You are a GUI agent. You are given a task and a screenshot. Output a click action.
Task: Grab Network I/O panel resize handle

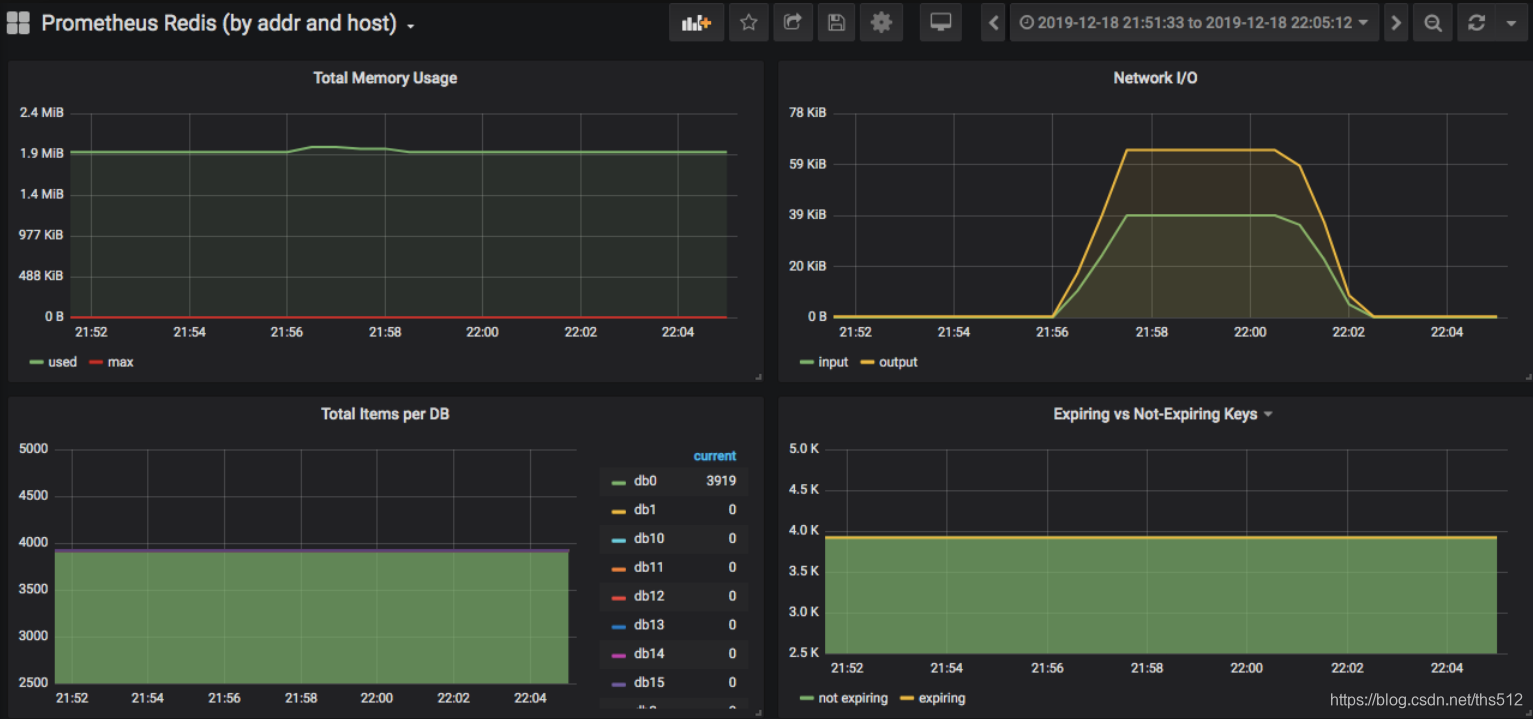[x=1527, y=377]
